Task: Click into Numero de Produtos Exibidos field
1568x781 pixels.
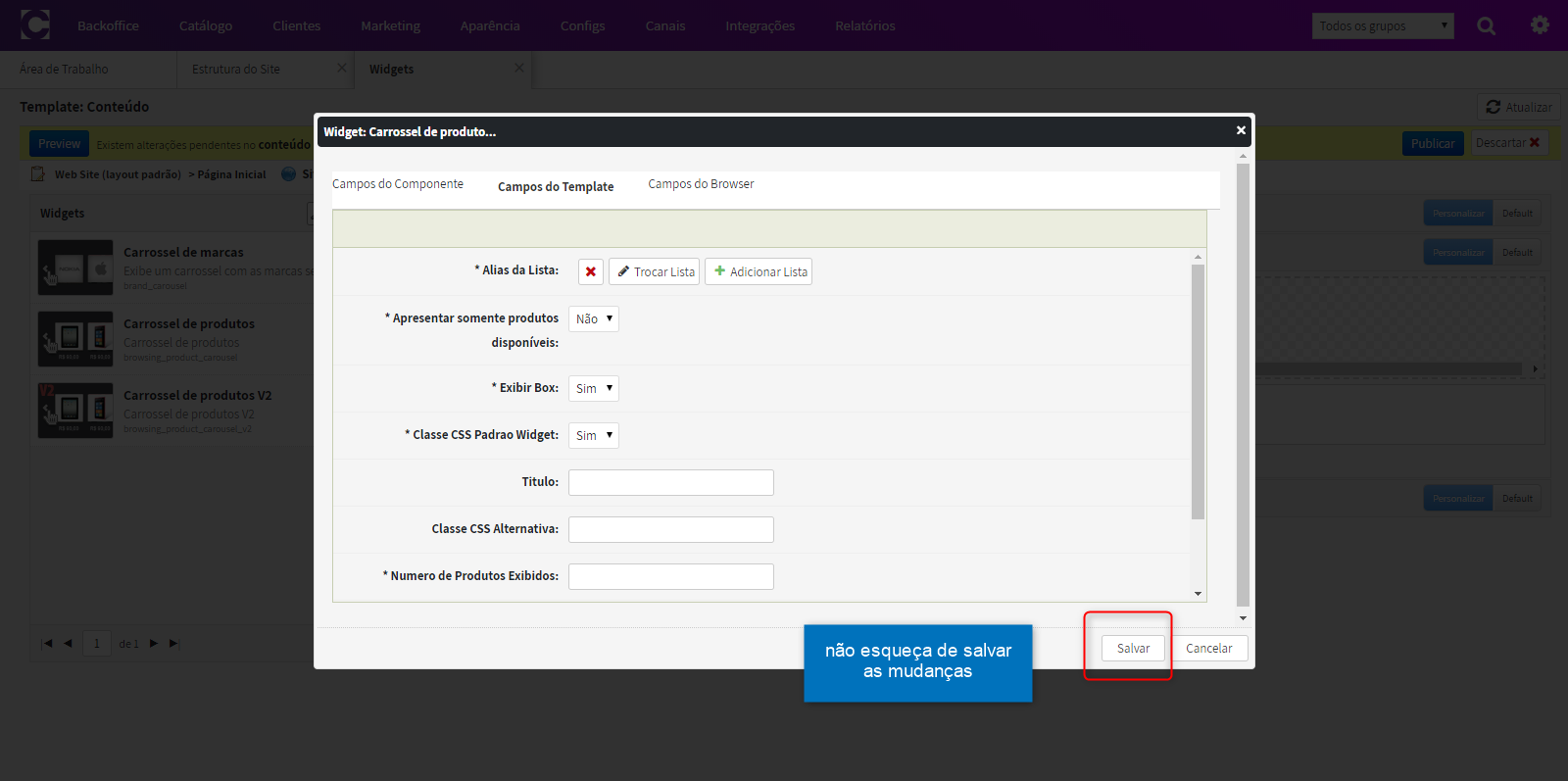Action: coord(671,576)
